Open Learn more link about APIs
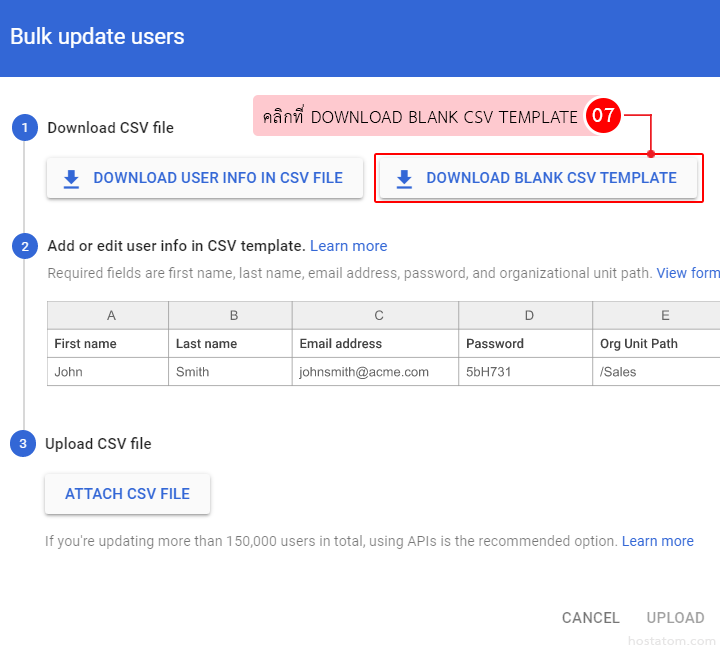The image size is (720, 651). [657, 541]
